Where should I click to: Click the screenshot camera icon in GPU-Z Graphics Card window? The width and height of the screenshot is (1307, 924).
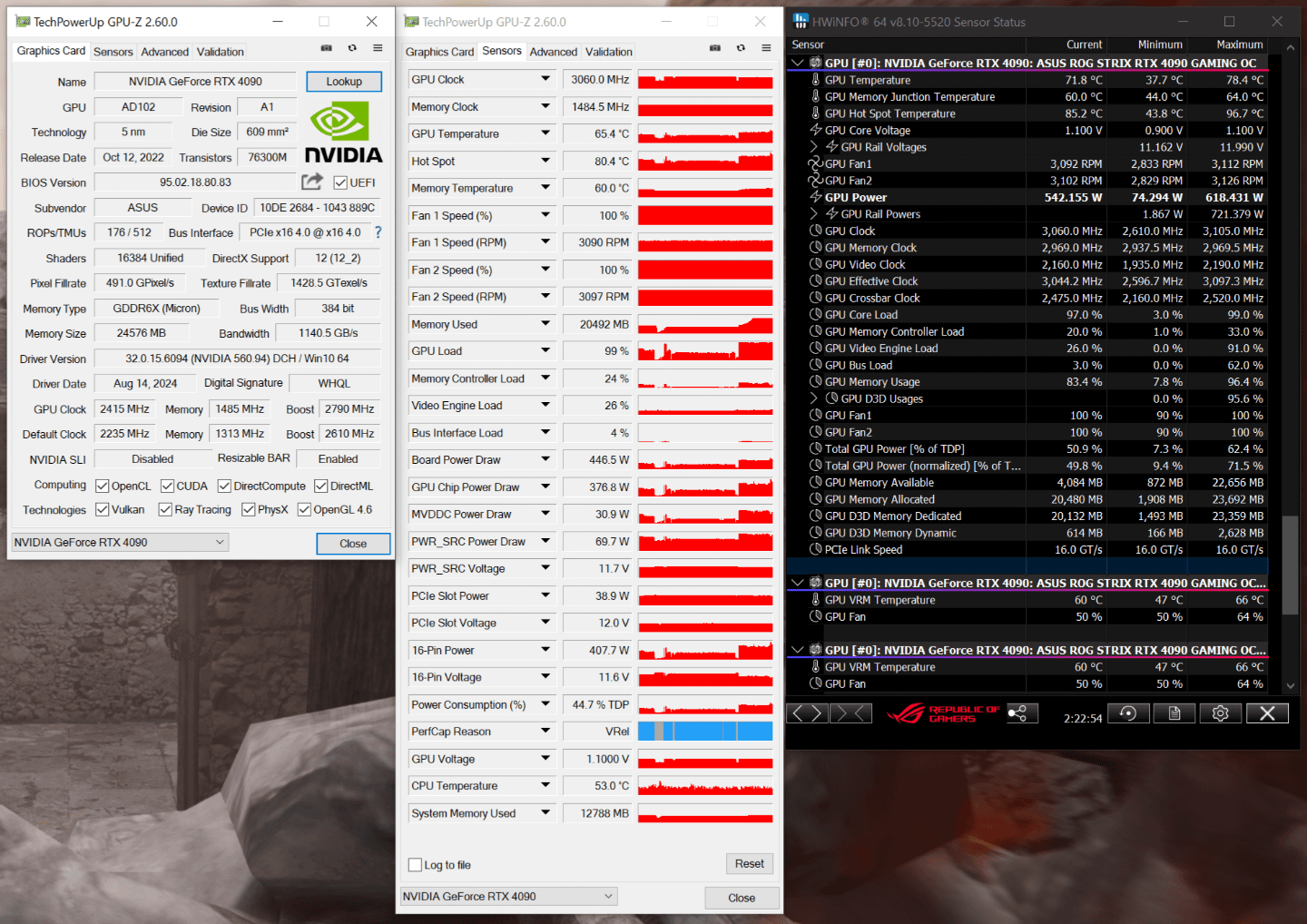pyautogui.click(x=327, y=48)
